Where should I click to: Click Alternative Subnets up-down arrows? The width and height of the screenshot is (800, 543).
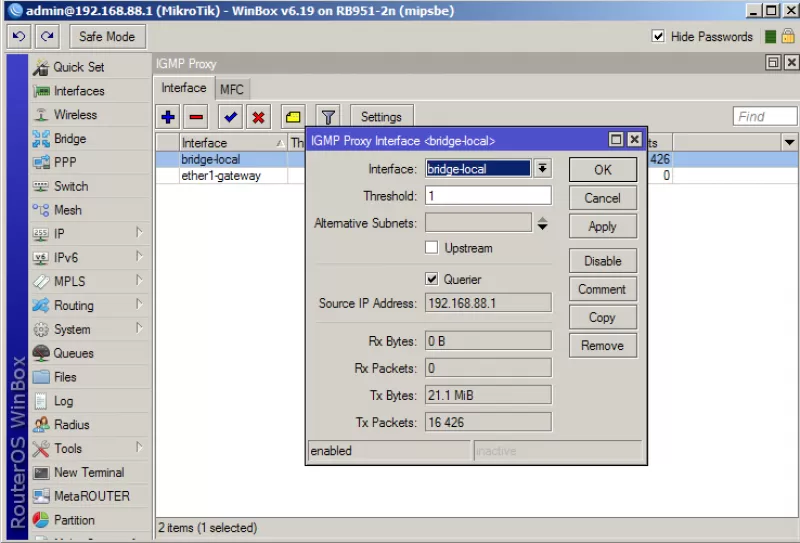click(x=542, y=223)
